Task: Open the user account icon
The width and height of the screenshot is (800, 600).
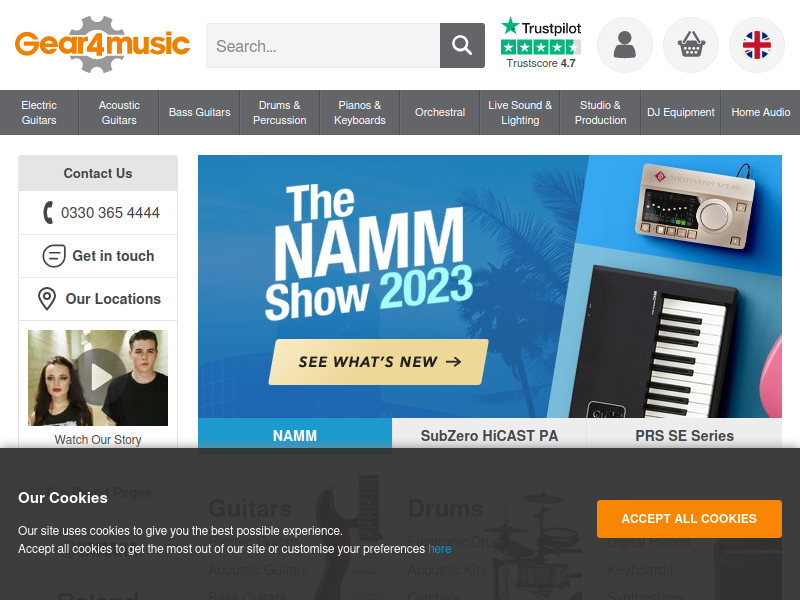Action: click(624, 45)
